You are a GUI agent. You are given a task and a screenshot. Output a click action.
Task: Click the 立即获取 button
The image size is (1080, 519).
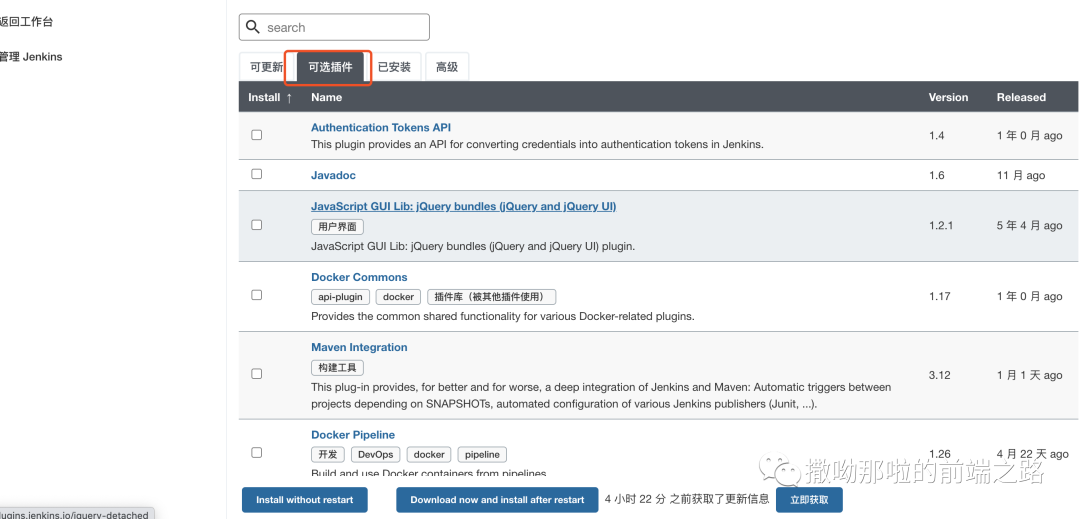click(x=809, y=500)
